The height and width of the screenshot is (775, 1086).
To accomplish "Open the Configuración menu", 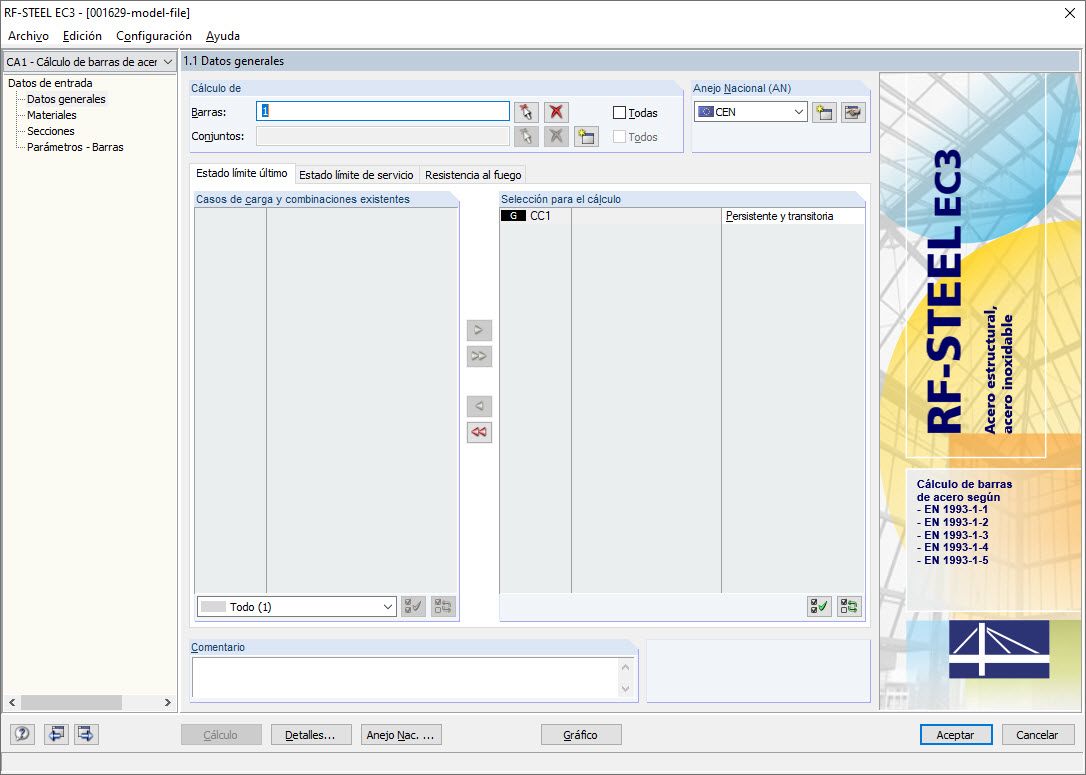I will tap(154, 36).
